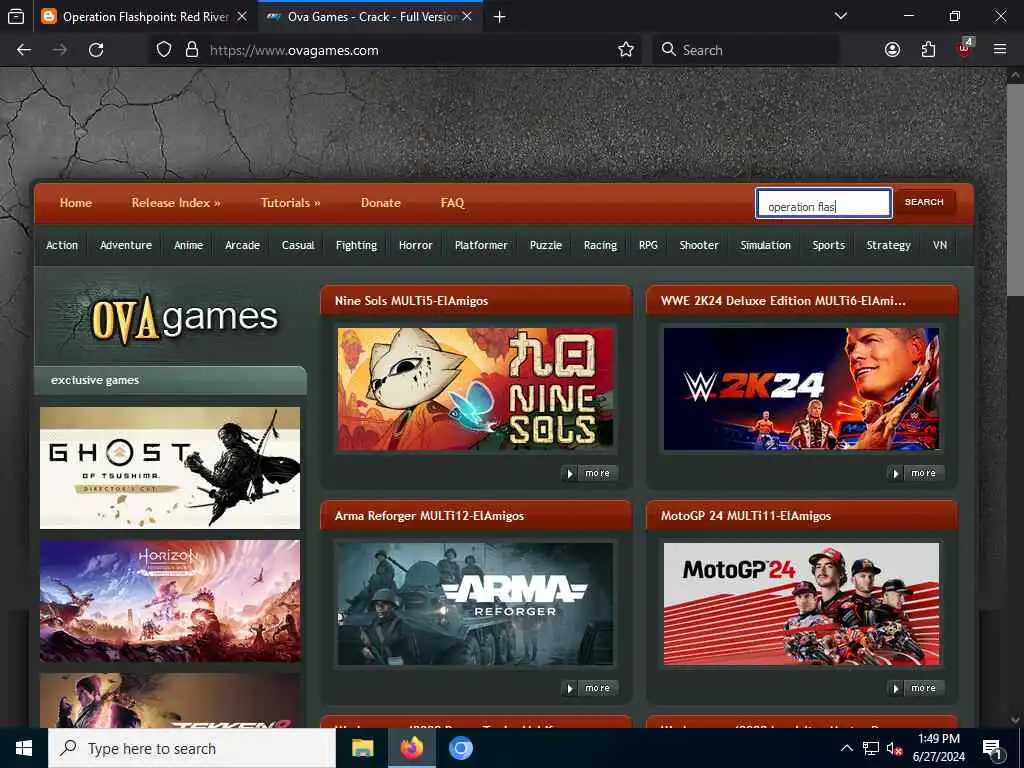Close the Ova Games tab
Image resolution: width=1024 pixels, height=768 pixels.
(x=467, y=16)
